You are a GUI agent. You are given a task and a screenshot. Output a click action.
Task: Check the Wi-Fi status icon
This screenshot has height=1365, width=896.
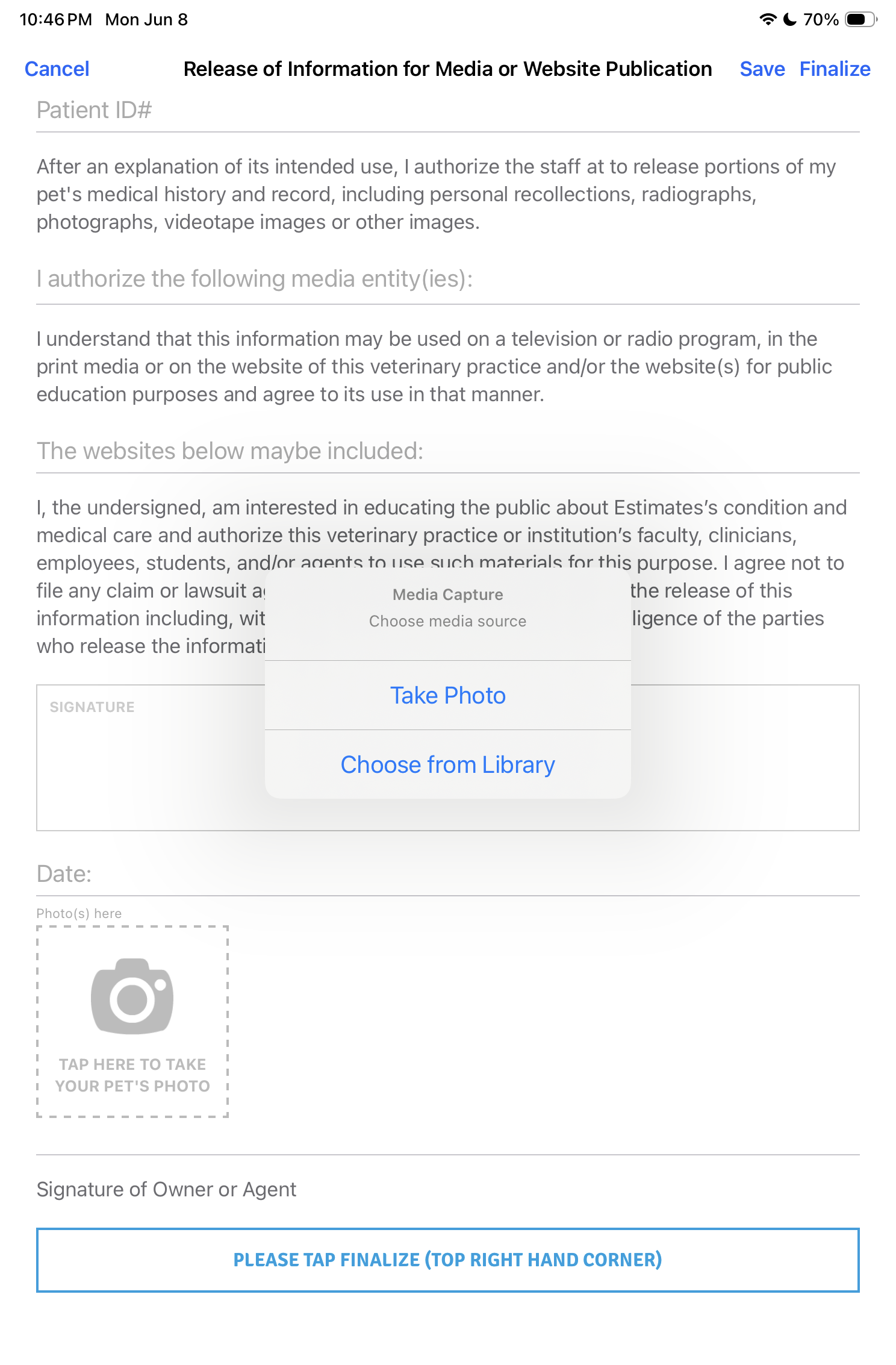(768, 19)
